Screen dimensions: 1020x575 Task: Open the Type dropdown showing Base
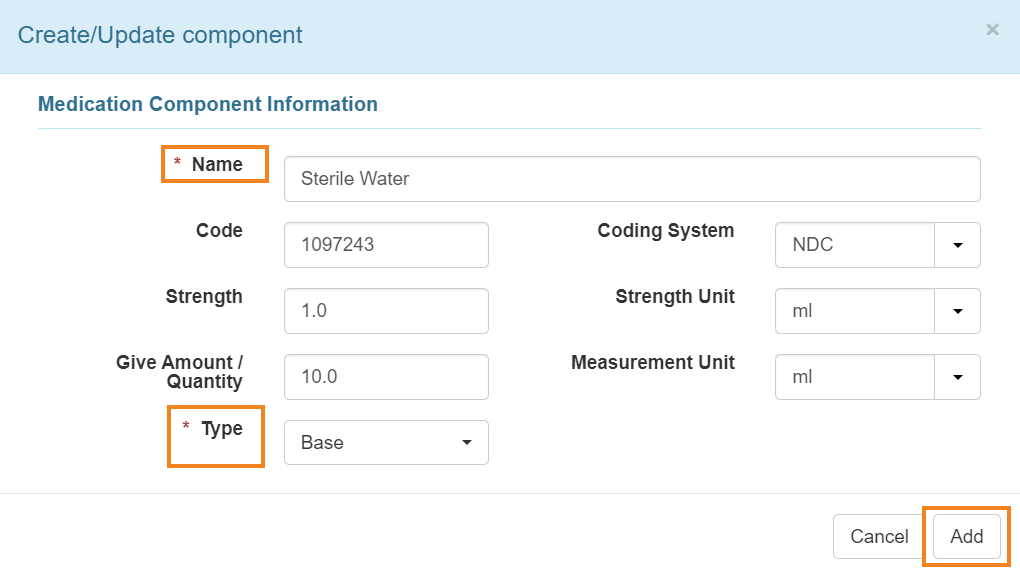[x=386, y=442]
